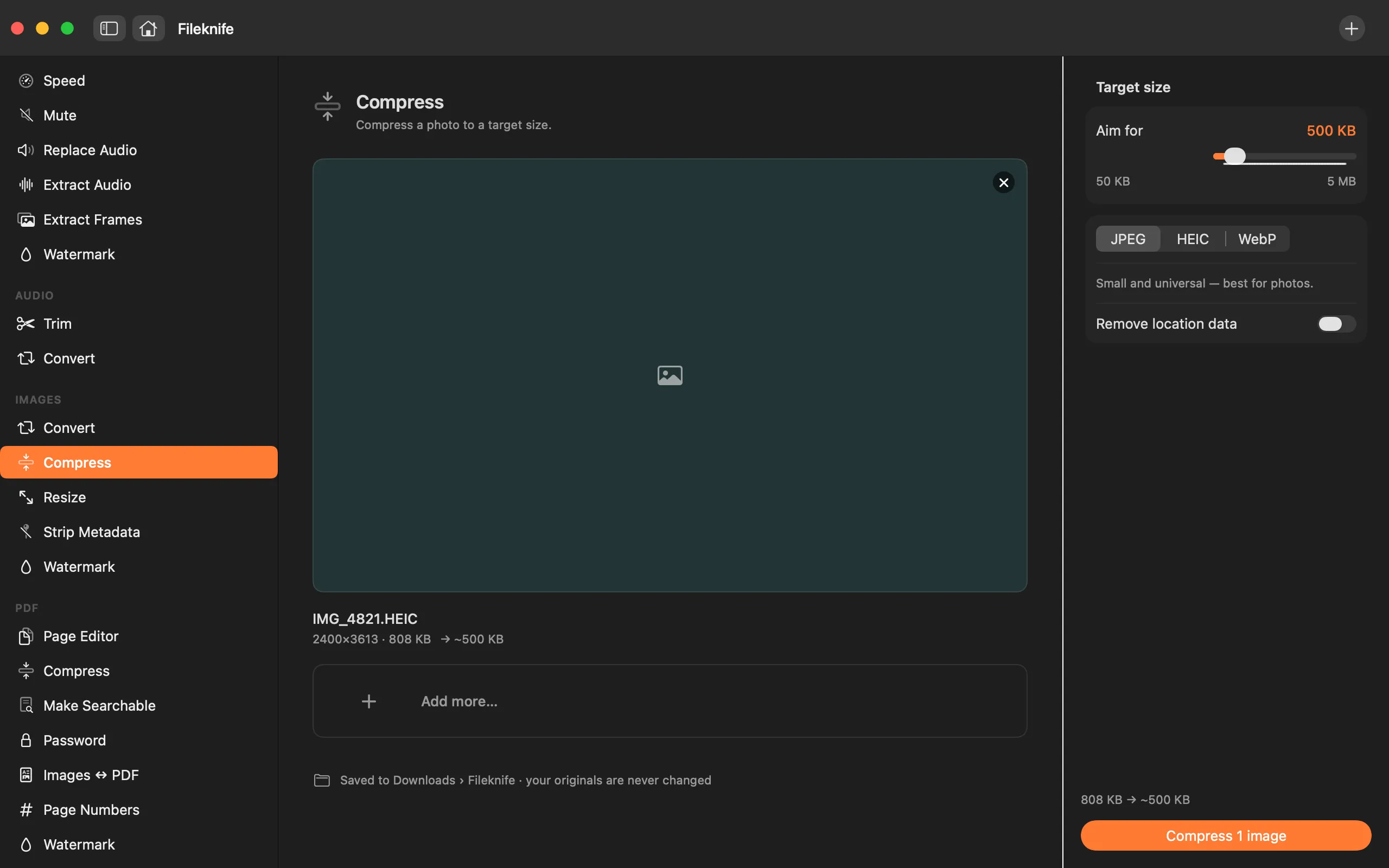This screenshot has width=1389, height=868.
Task: Click the 5 MB maximum label
Action: tap(1341, 181)
